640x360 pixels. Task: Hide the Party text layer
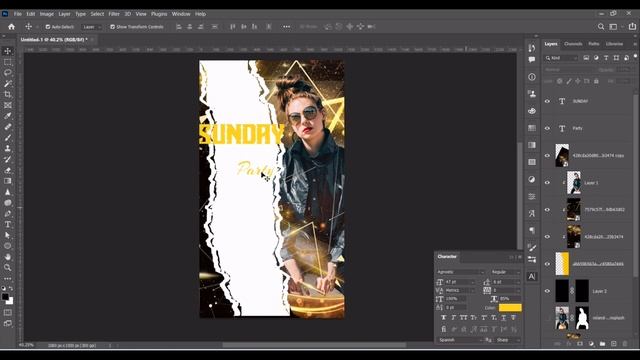(547, 128)
